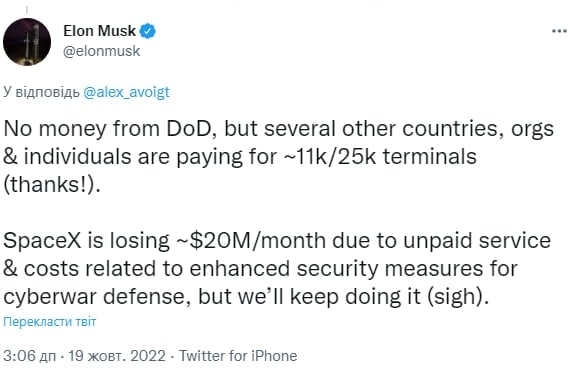This screenshot has height=373, width=577.
Task: Open the Twitter for iPhone source link
Action: click(238, 356)
